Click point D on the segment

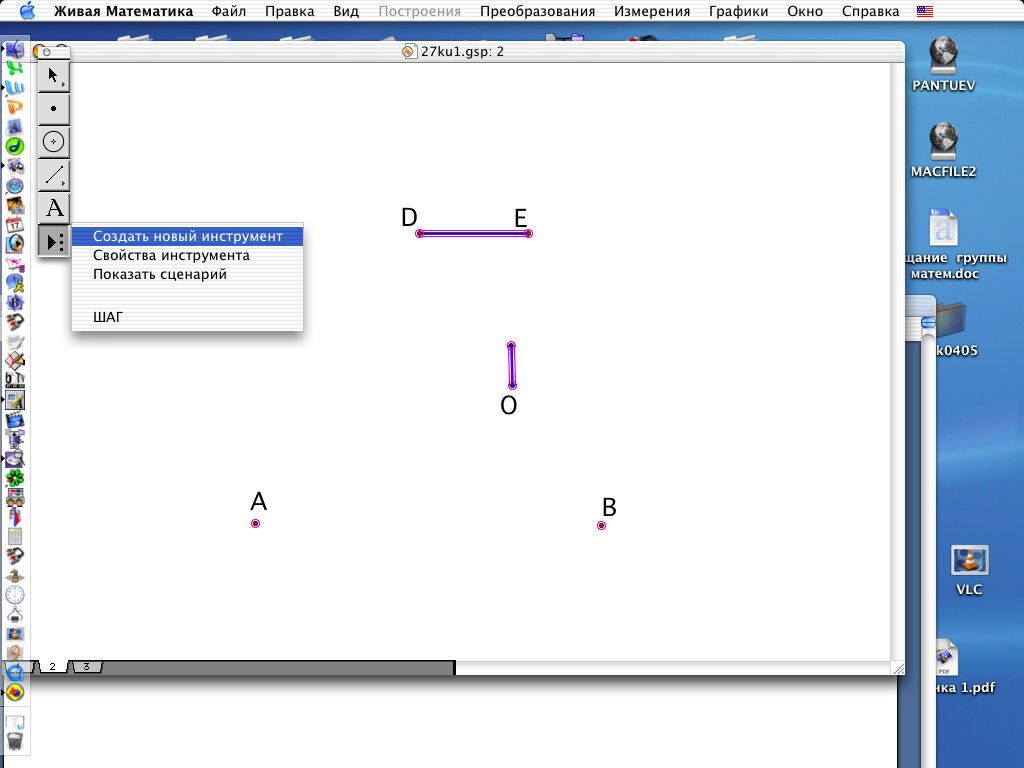point(419,233)
